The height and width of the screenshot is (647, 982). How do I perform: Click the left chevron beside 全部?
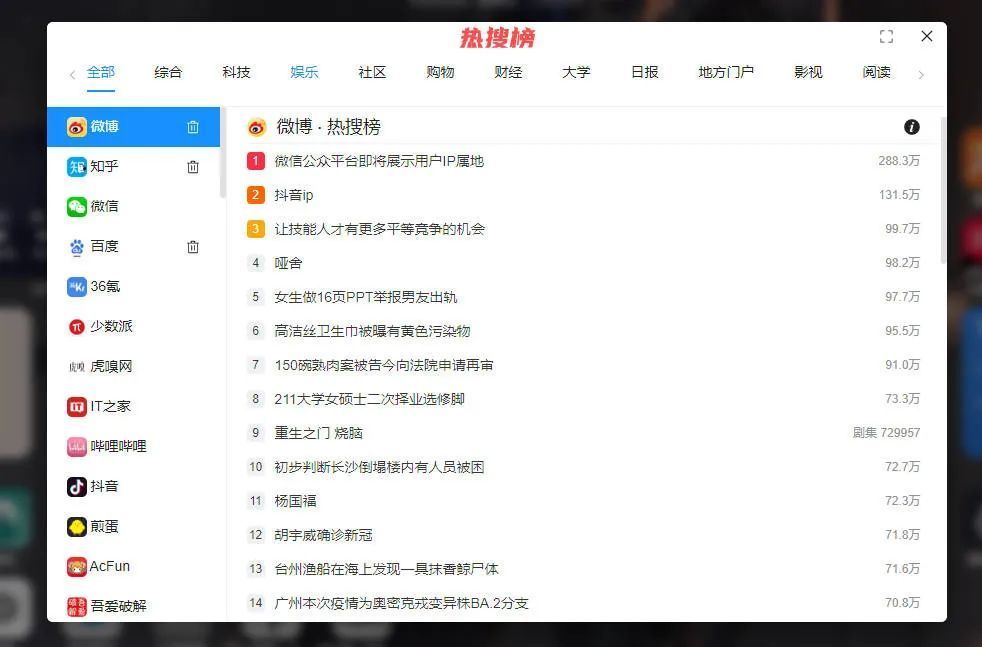71,73
